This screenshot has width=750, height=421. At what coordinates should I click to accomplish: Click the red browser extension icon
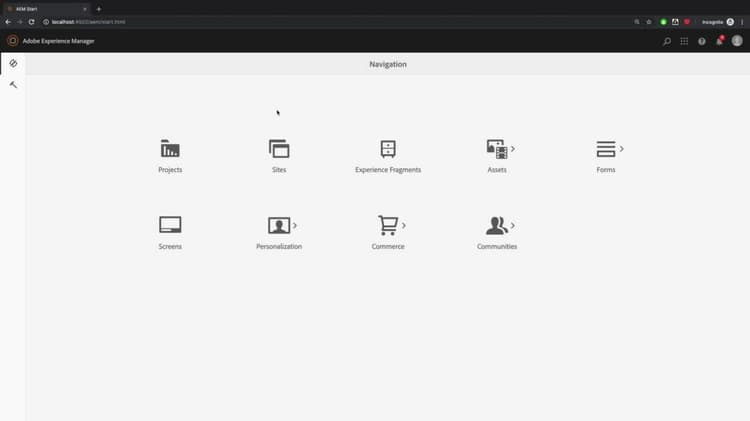[687, 22]
